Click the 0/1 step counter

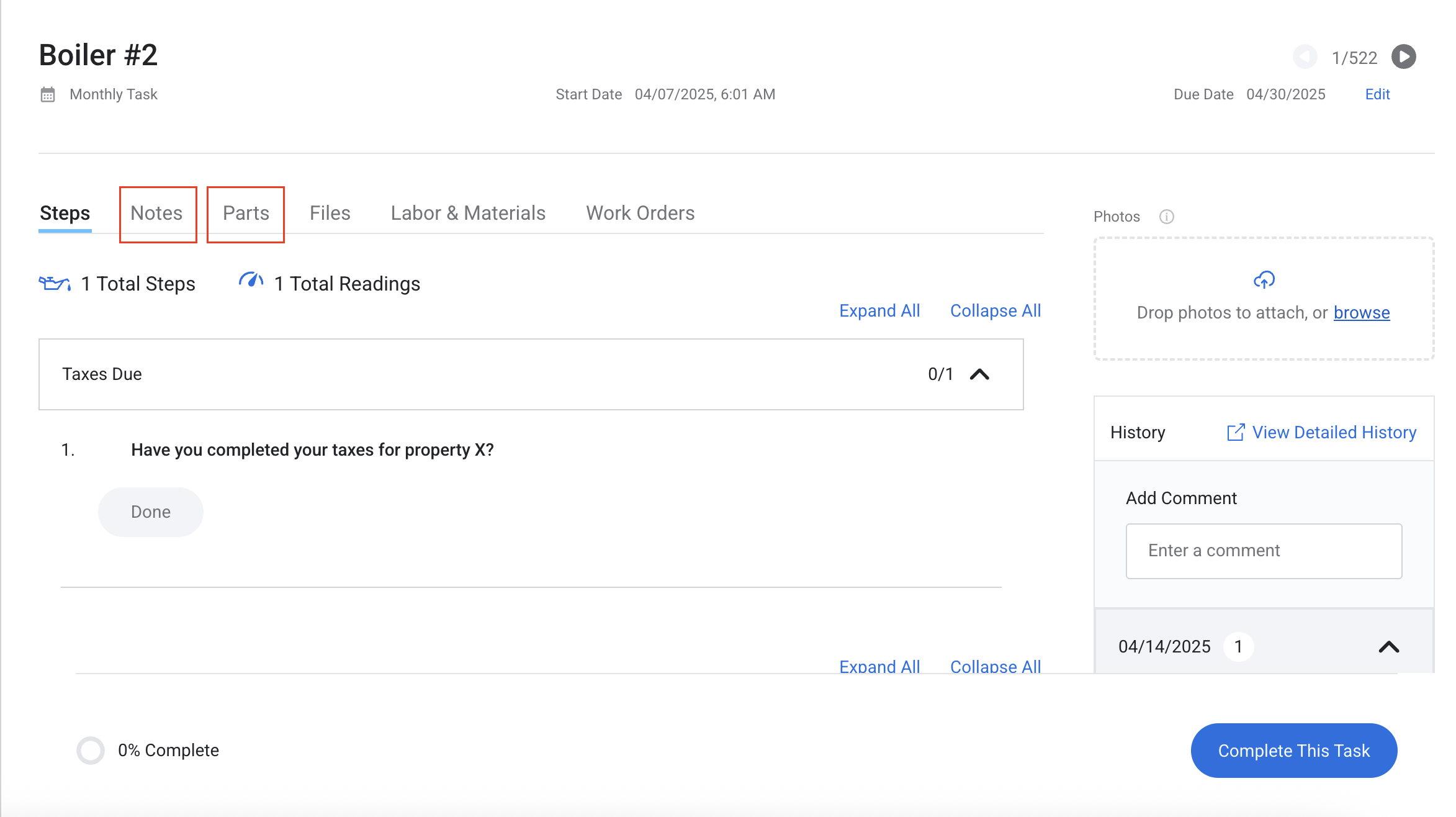[940, 374]
